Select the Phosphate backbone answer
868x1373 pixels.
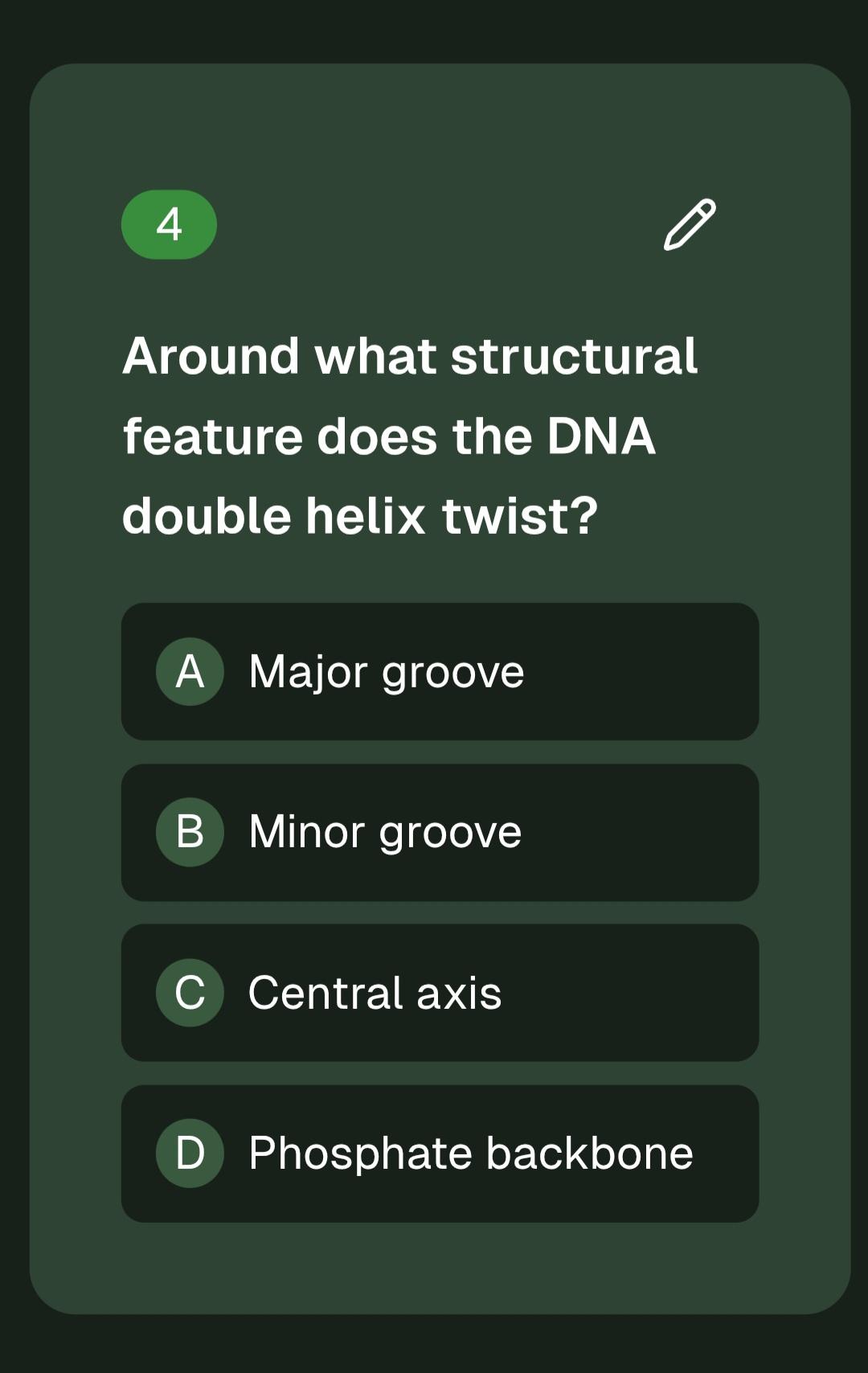(440, 1154)
